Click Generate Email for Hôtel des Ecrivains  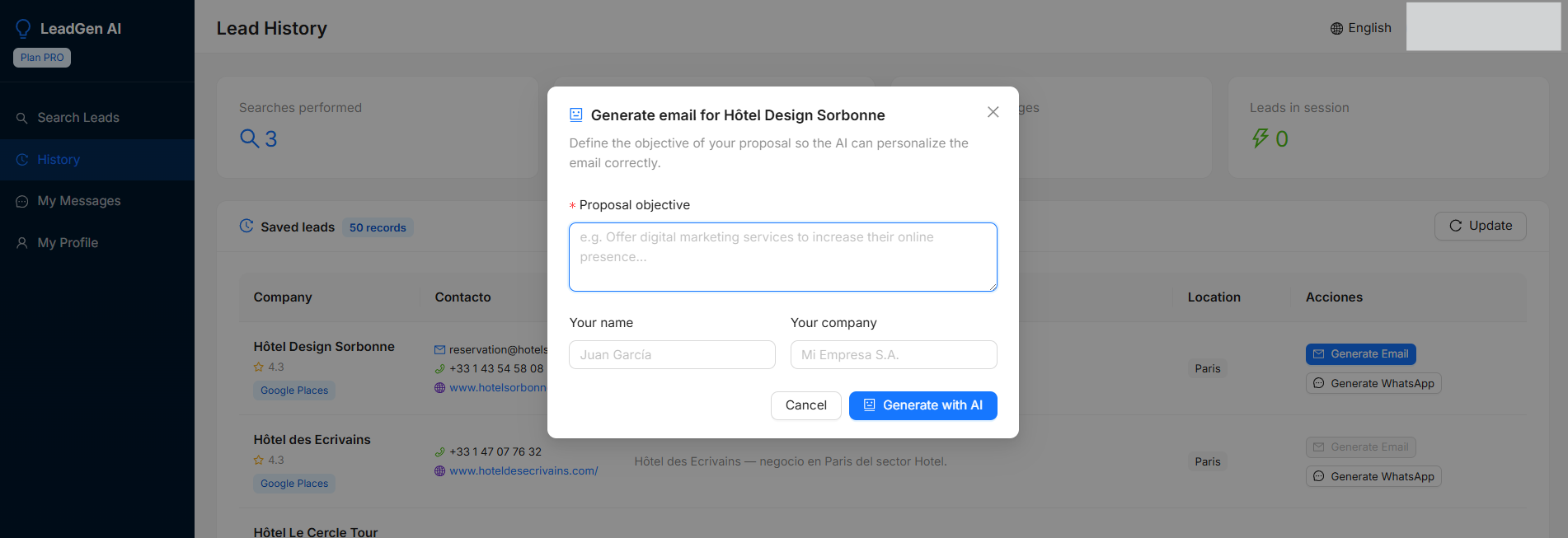1361,447
